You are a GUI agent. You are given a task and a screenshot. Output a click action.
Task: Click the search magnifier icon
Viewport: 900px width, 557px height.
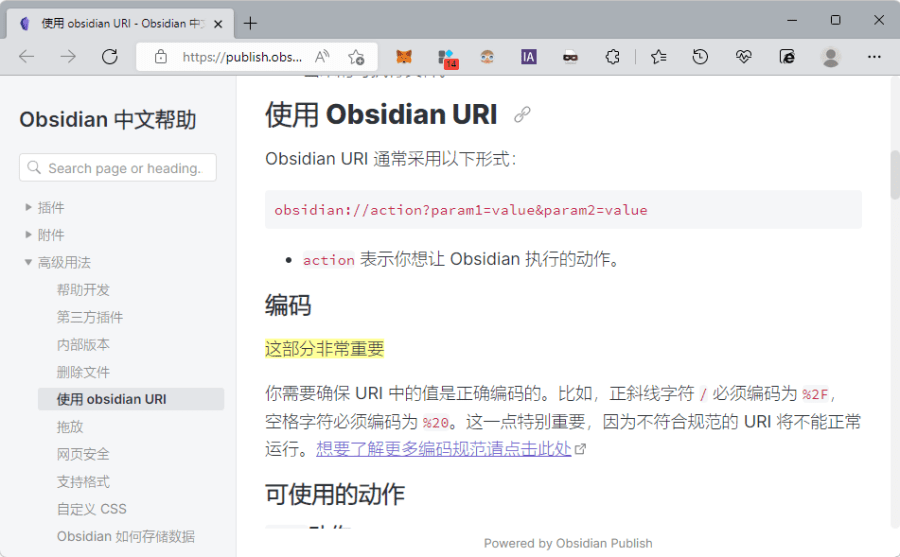(34, 167)
